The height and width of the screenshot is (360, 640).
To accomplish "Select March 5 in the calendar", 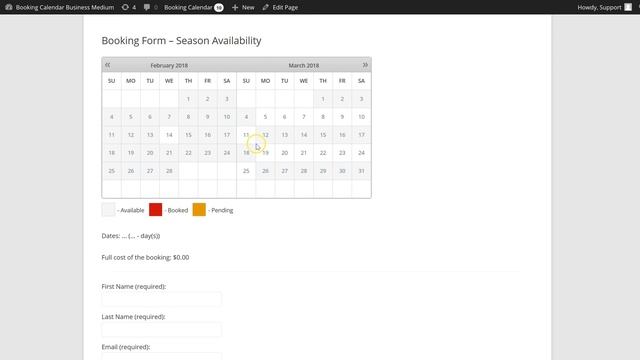I will point(265,117).
